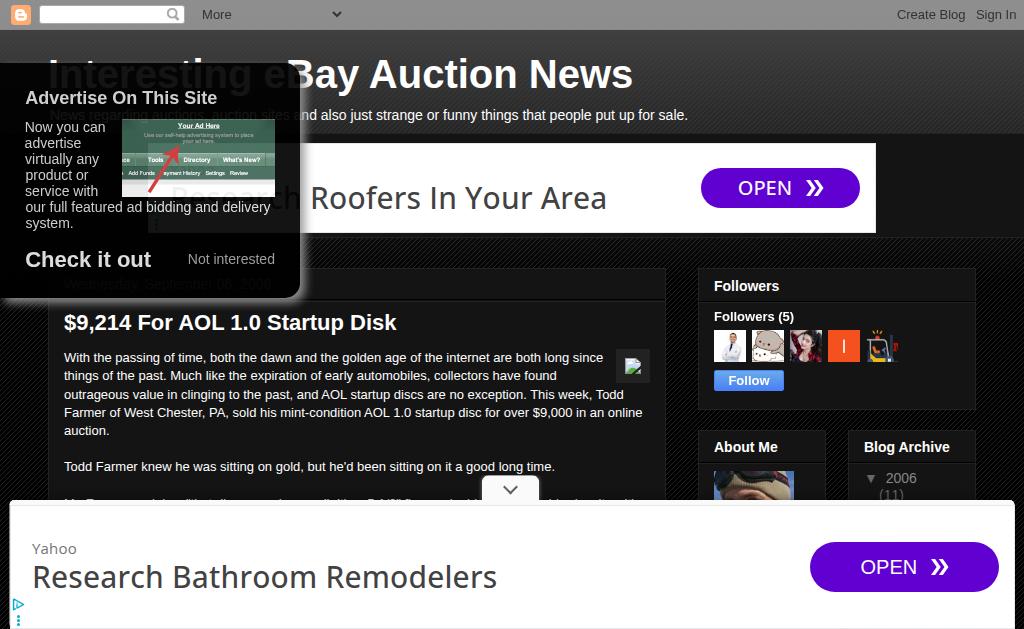Click OPEN on Bathroom Remodelers ad

click(x=904, y=567)
